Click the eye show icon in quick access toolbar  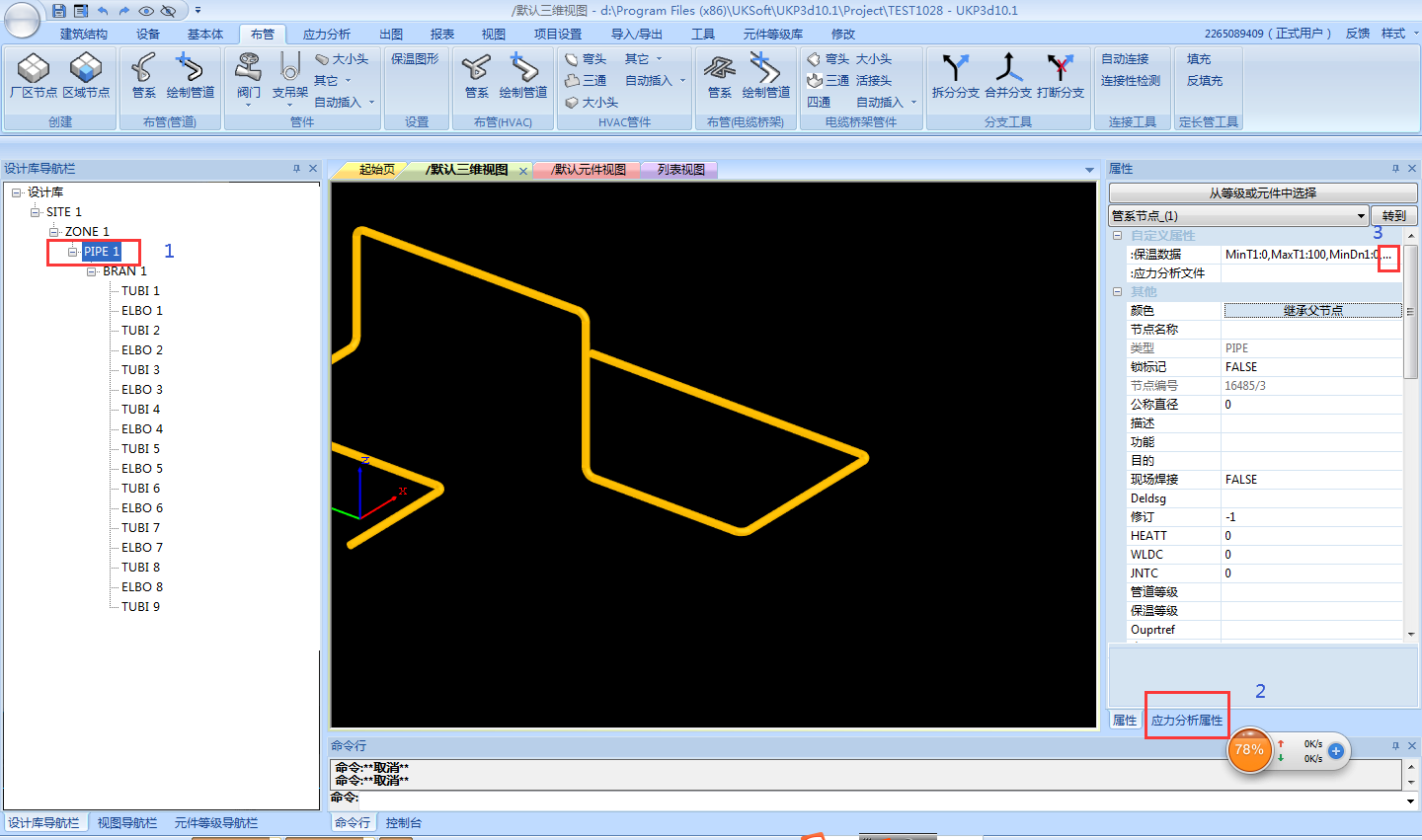pos(146,11)
